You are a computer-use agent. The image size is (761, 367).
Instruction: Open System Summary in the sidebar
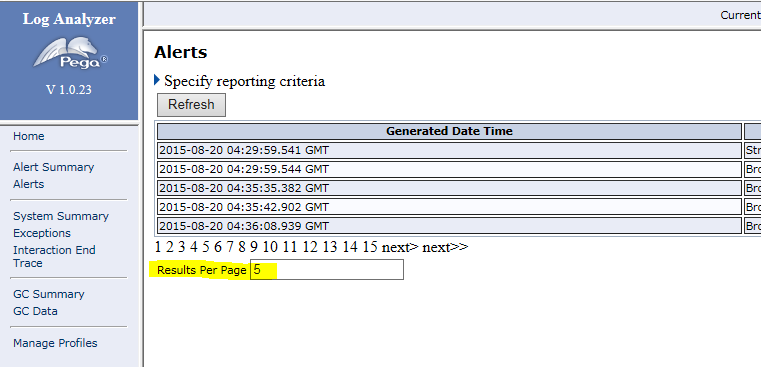tap(61, 217)
